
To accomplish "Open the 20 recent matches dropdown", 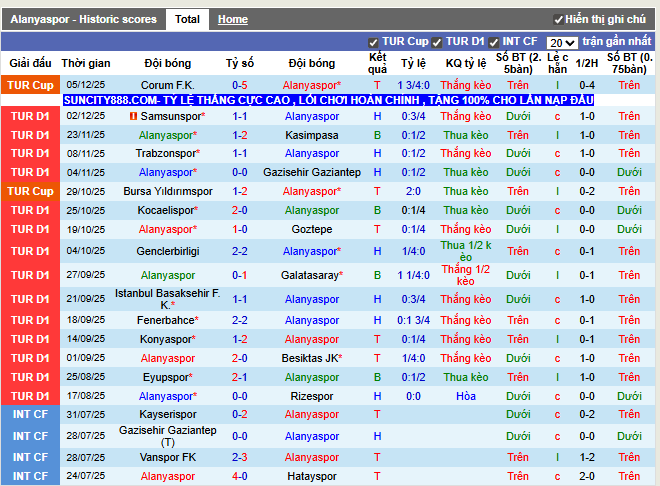I will [x=562, y=42].
